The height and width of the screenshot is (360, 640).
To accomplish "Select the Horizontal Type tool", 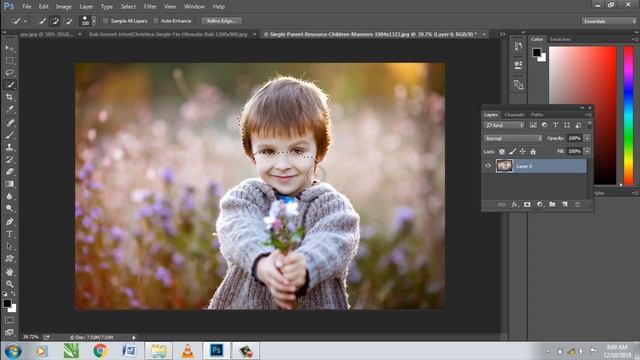I will (9, 234).
